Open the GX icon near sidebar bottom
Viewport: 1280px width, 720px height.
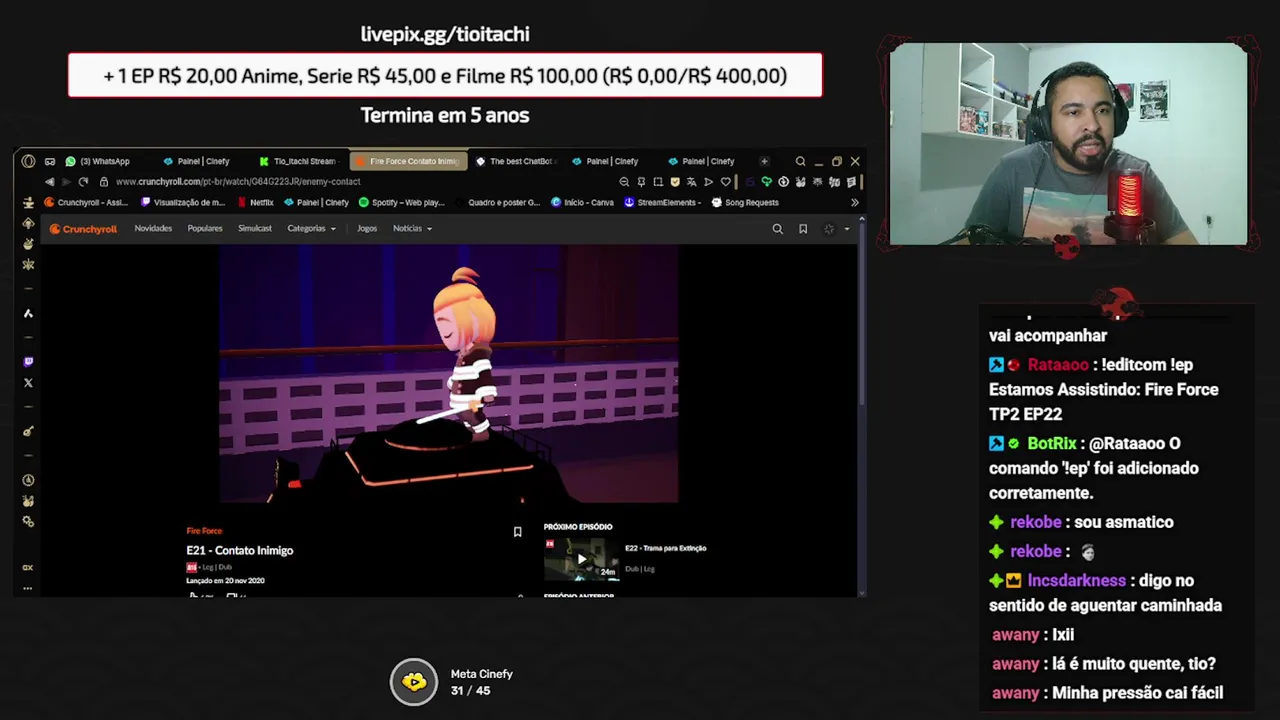[28, 567]
